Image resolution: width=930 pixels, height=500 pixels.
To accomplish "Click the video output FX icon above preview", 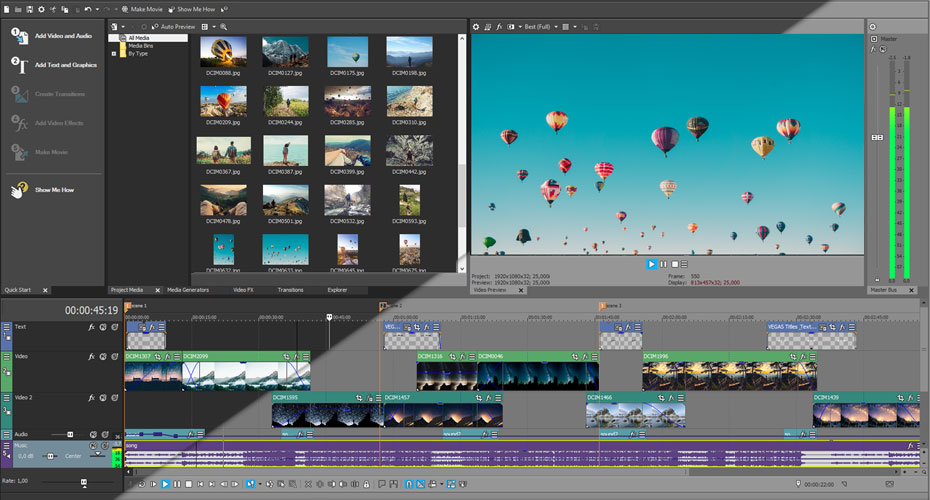I will [x=499, y=27].
